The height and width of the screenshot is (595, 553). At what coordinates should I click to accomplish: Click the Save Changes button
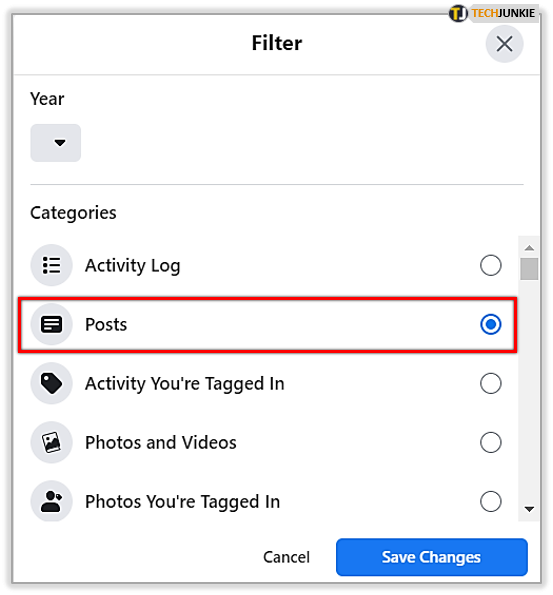[432, 557]
